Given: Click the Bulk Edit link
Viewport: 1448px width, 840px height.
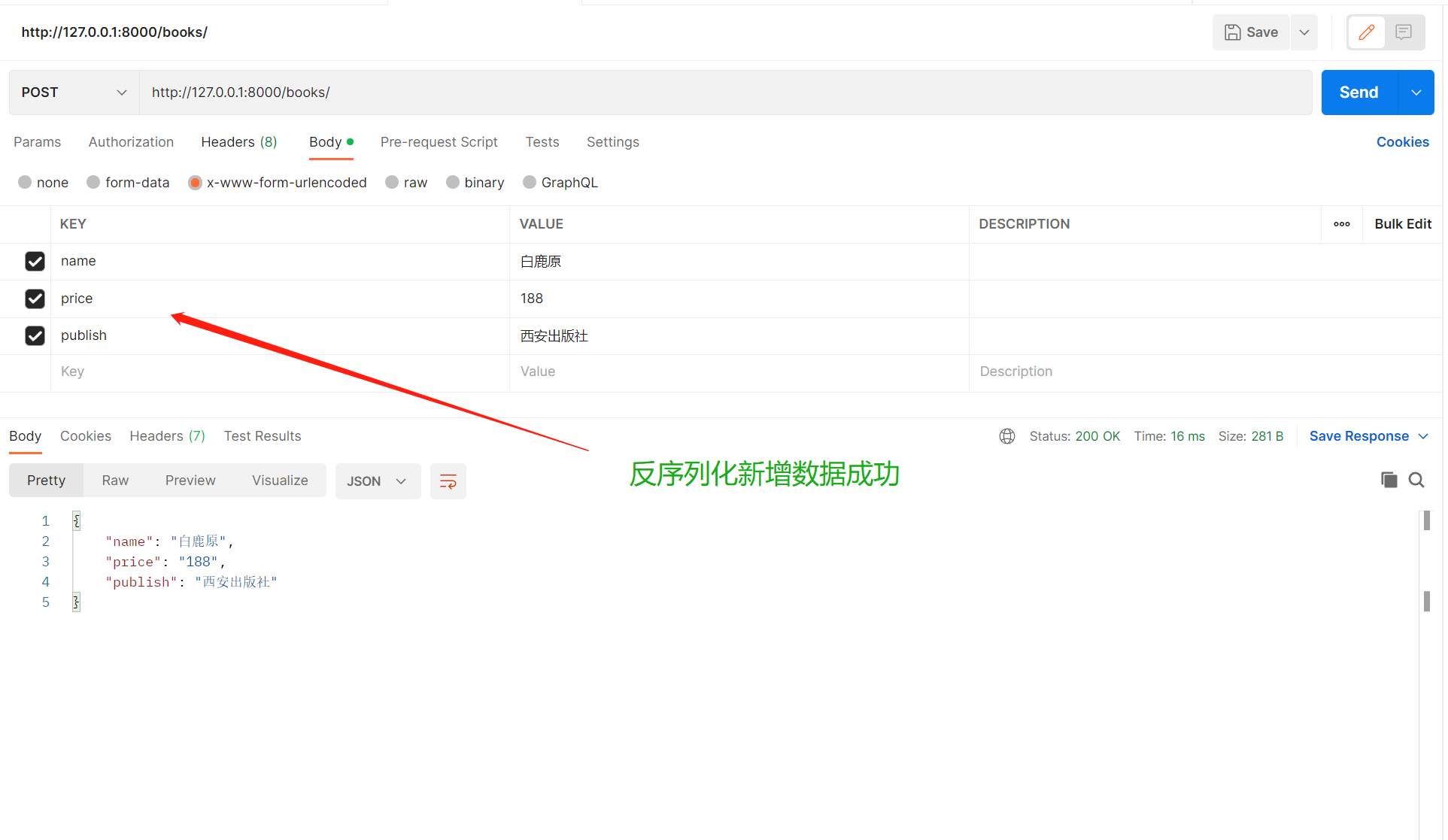Looking at the screenshot, I should point(1402,224).
